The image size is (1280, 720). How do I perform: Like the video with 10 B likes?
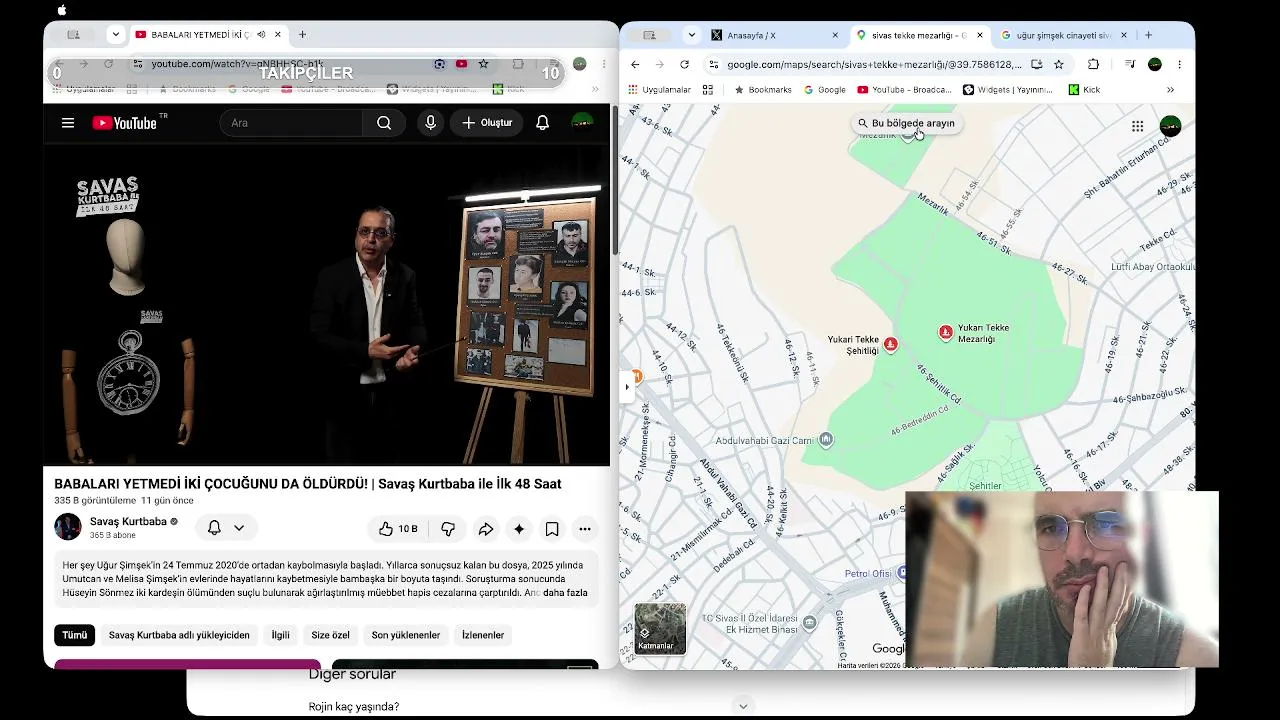point(397,529)
